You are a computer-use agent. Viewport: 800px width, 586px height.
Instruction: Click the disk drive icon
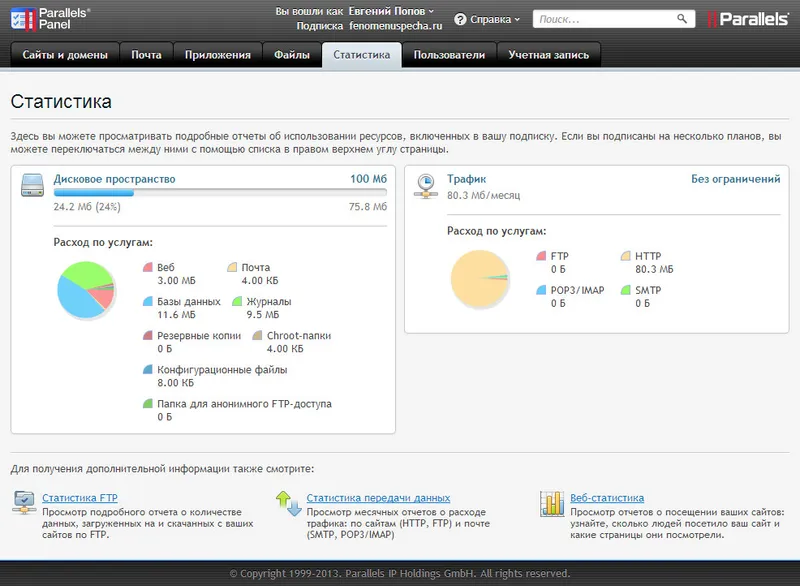[32, 185]
